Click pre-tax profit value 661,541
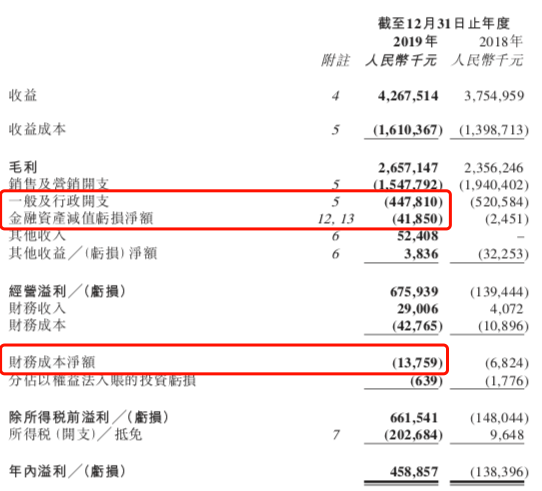 pos(414,418)
